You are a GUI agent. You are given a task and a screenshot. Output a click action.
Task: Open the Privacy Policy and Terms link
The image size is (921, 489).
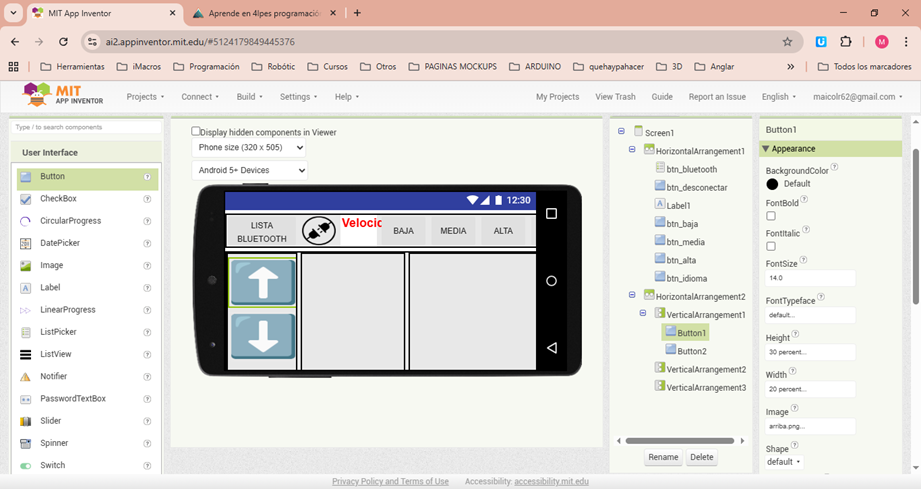coord(390,481)
